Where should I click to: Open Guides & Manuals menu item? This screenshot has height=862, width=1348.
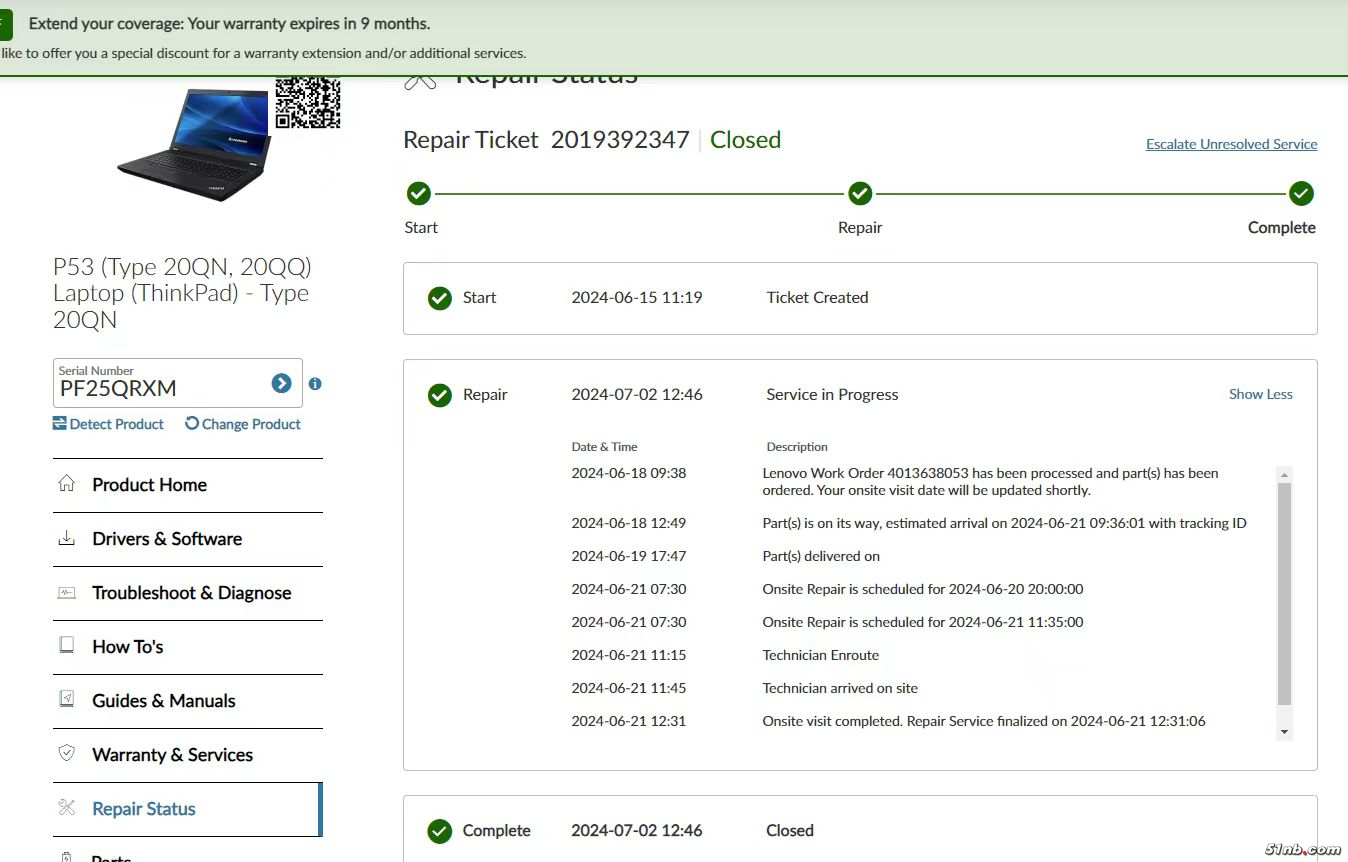(x=164, y=701)
